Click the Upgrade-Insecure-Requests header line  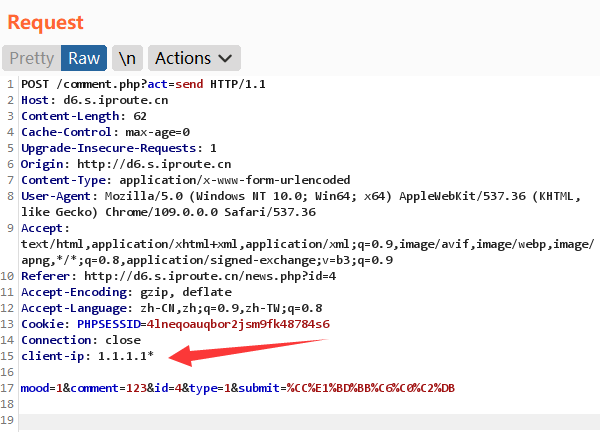[119, 148]
